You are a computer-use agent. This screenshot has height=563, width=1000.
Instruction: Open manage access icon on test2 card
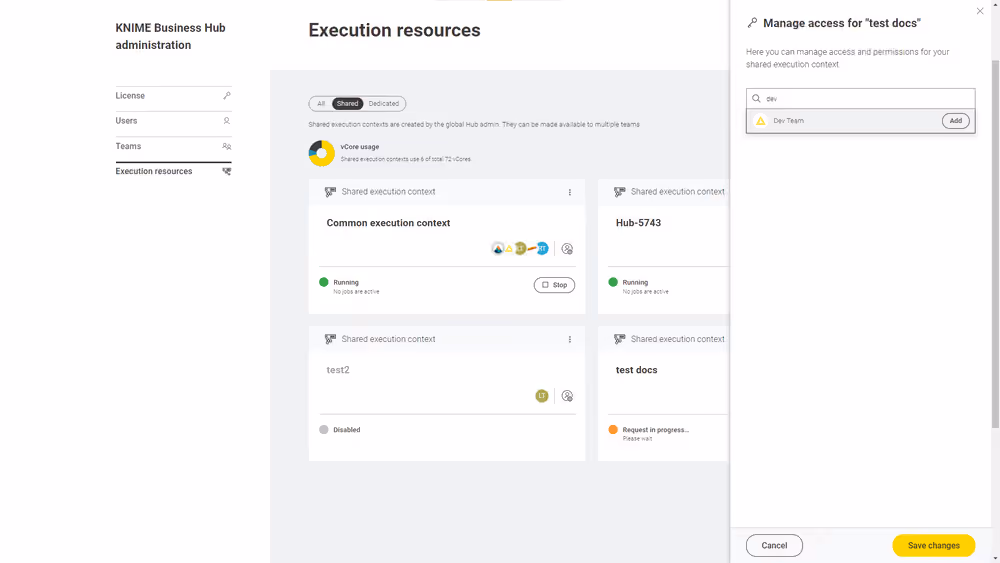tap(567, 396)
